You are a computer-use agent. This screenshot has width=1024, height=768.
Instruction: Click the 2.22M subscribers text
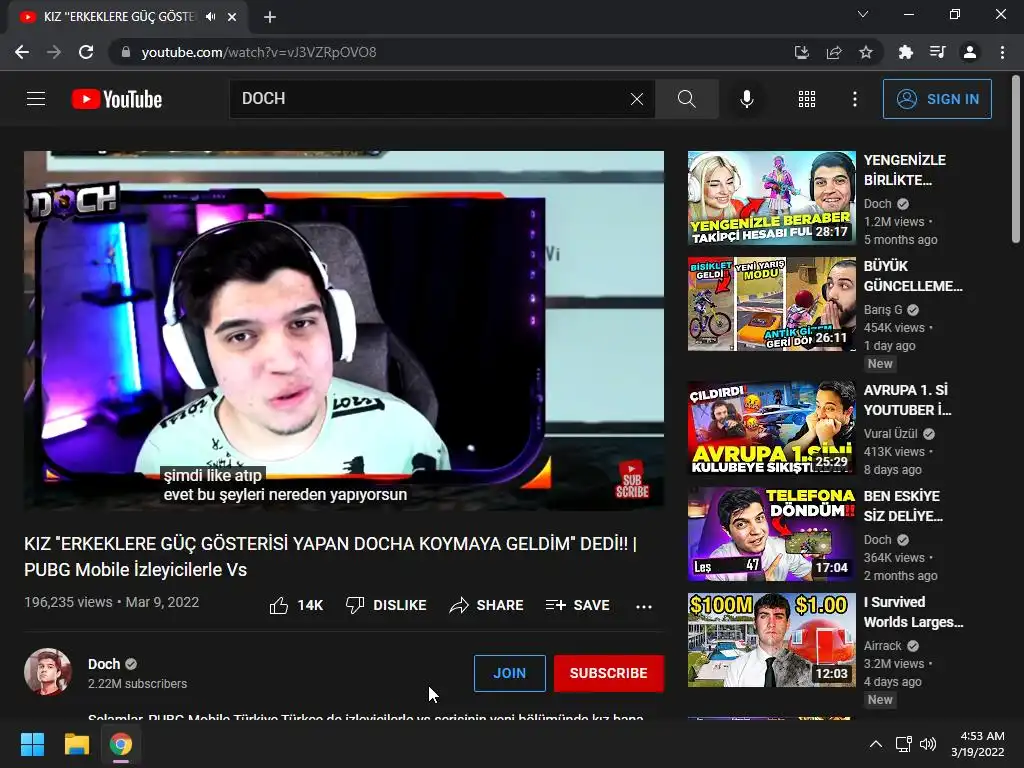[137, 684]
